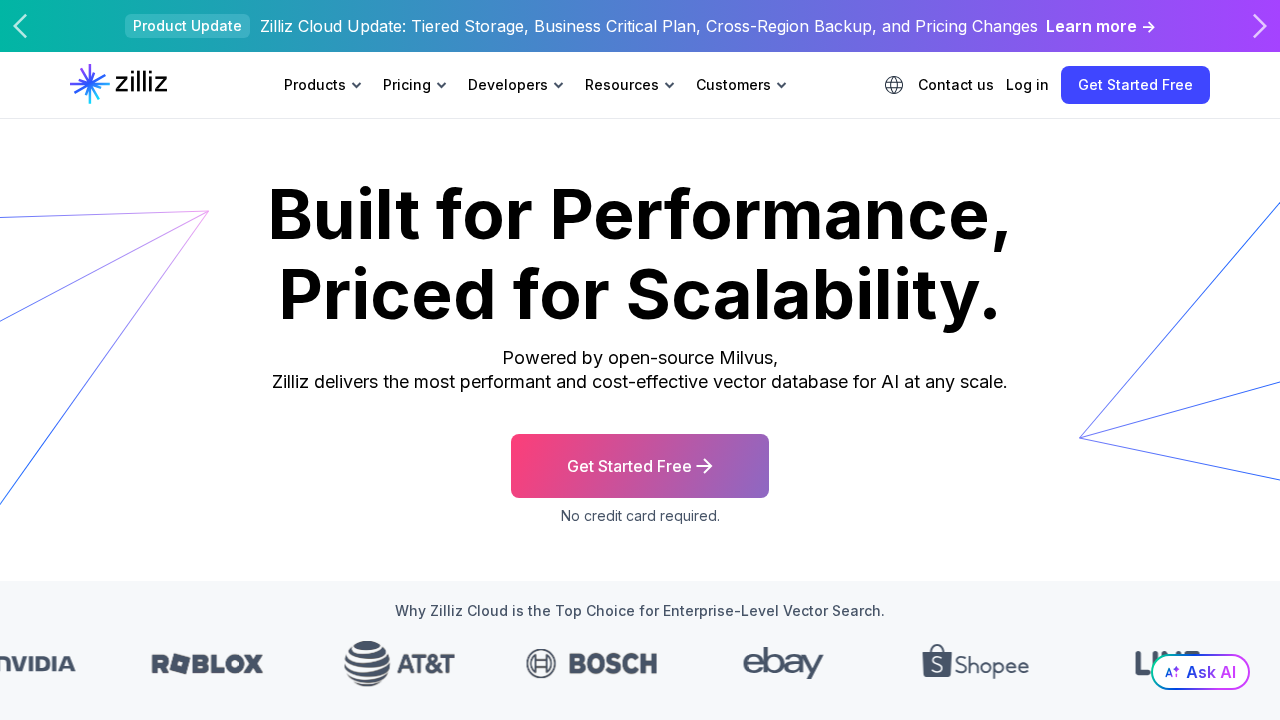
Task: Click the Bosch customer logo
Action: pyautogui.click(x=592, y=664)
